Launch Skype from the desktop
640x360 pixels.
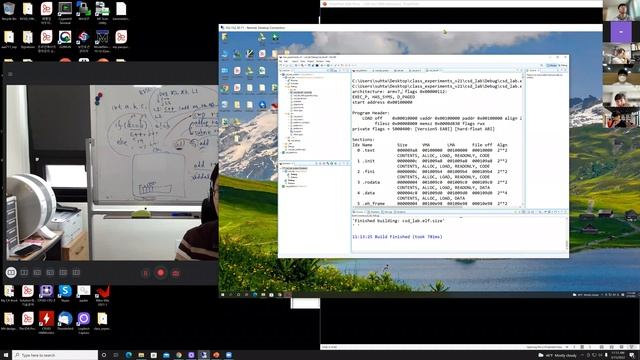point(65,293)
